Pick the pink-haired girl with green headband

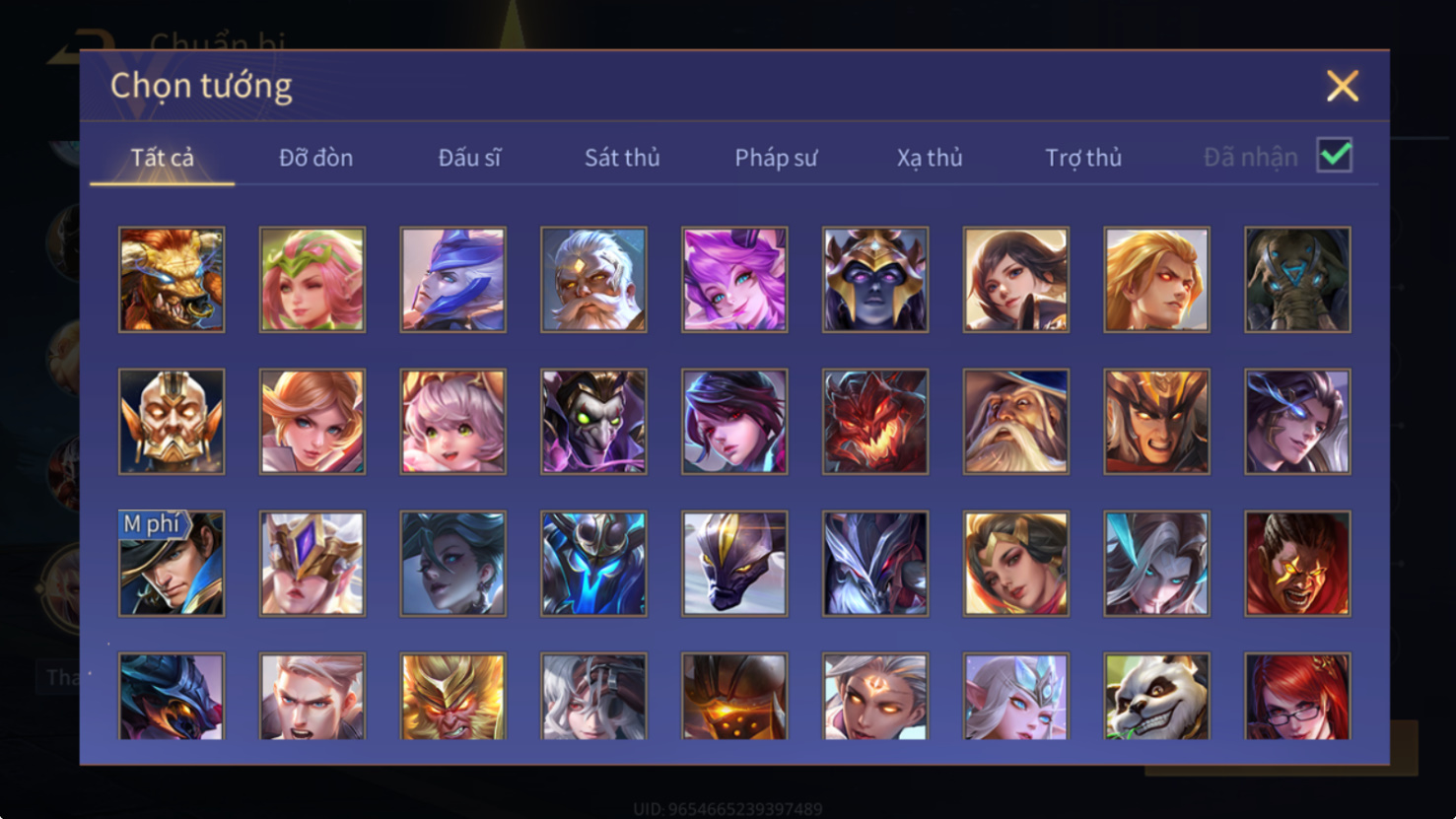coord(312,280)
